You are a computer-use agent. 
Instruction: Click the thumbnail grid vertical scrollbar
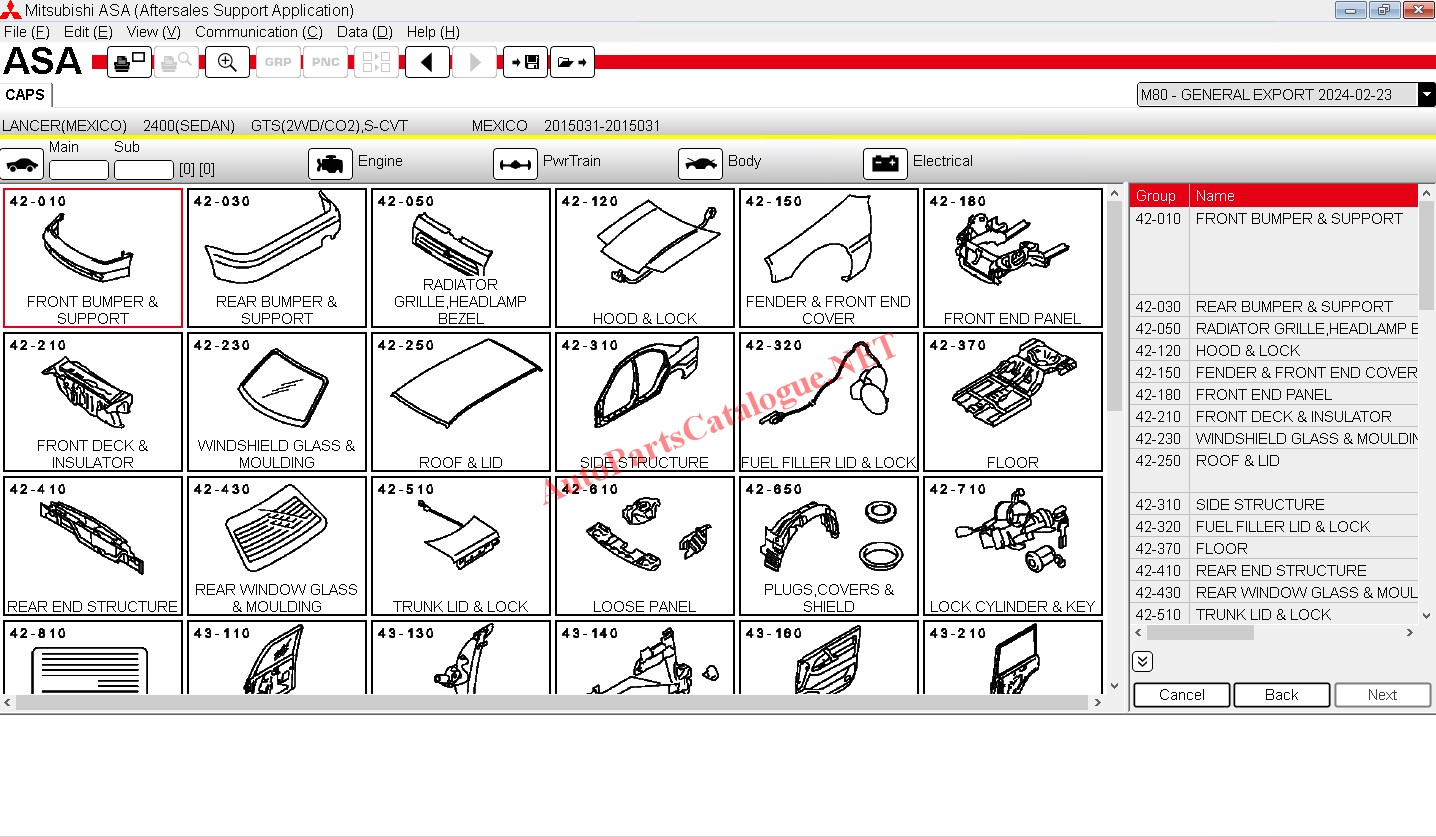[1115, 440]
